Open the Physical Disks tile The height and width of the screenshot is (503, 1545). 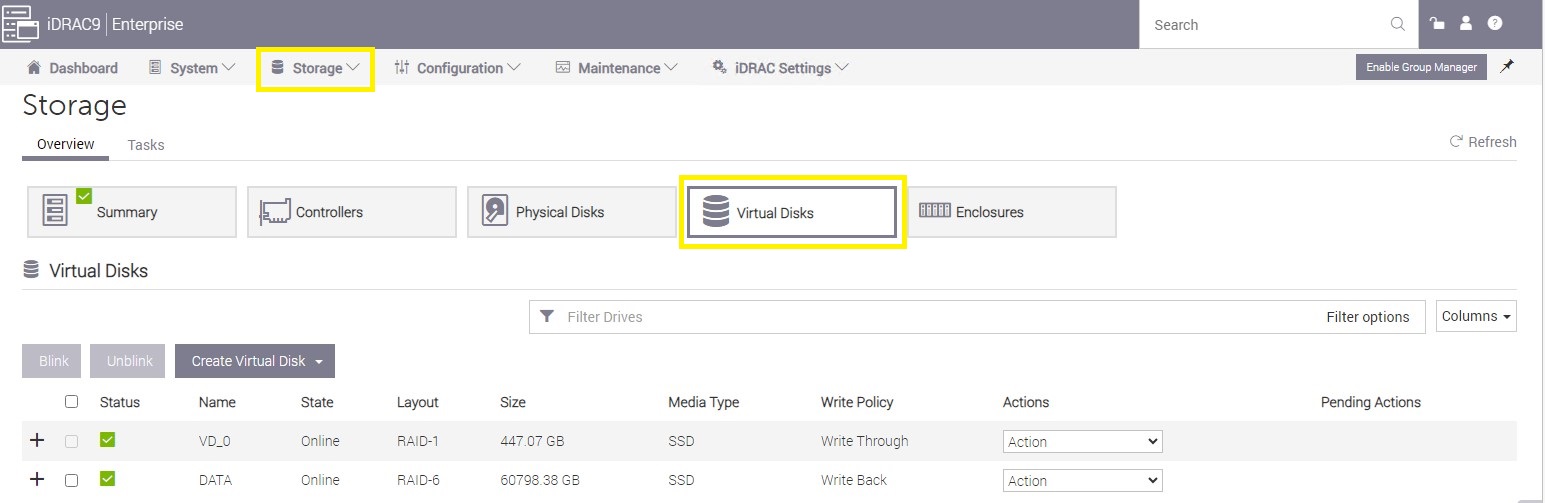[x=571, y=212]
